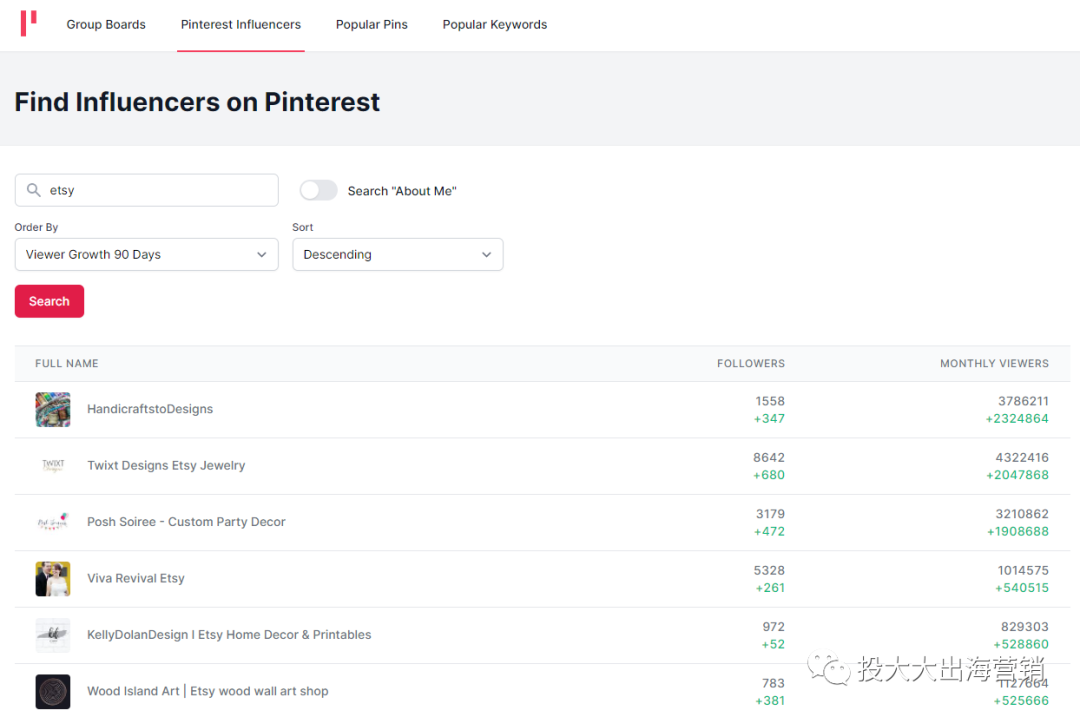Open the Popular Pins tab

372,24
